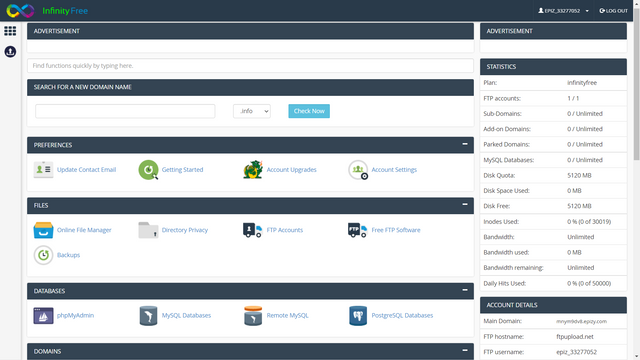
Task: Click the Daily Hits Used value
Action: tap(589, 283)
